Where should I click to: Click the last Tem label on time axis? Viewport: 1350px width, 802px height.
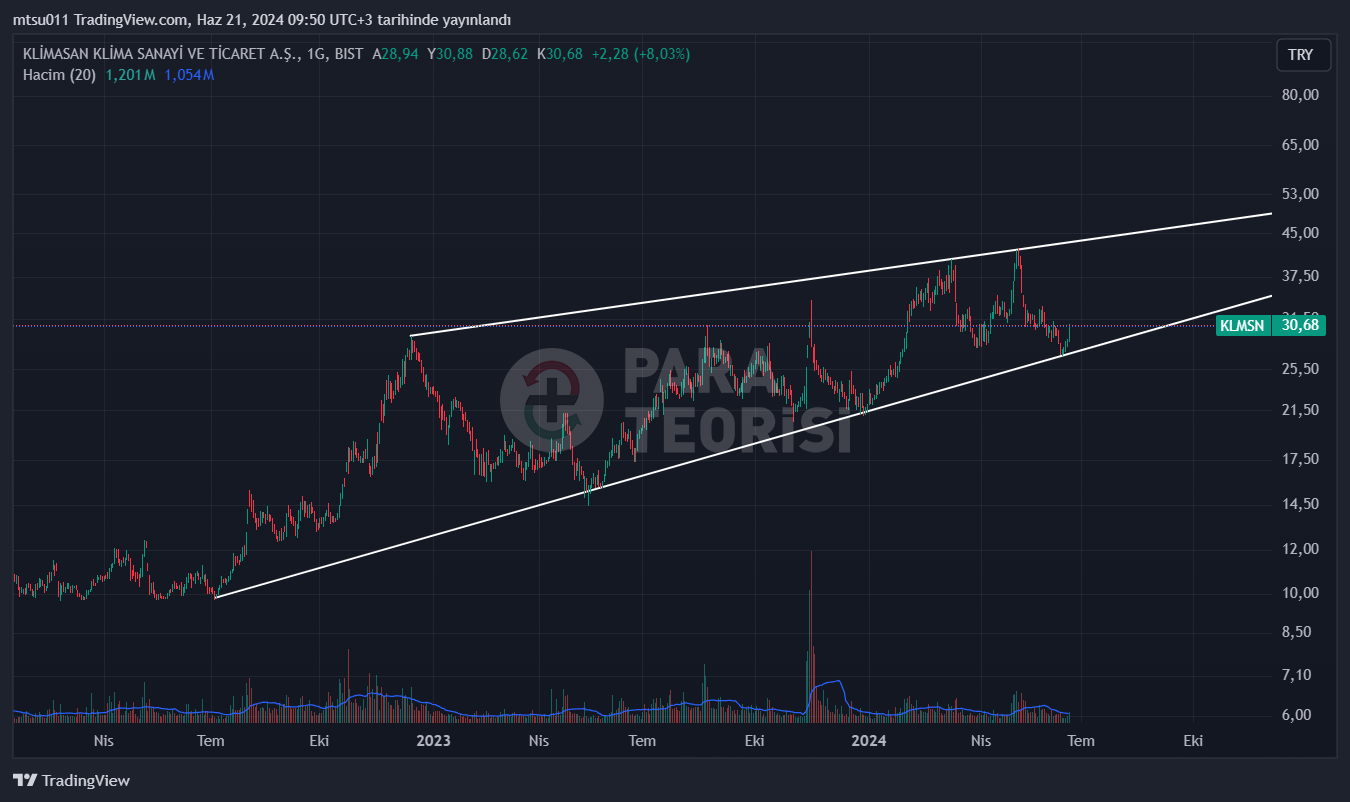pyautogui.click(x=1081, y=741)
